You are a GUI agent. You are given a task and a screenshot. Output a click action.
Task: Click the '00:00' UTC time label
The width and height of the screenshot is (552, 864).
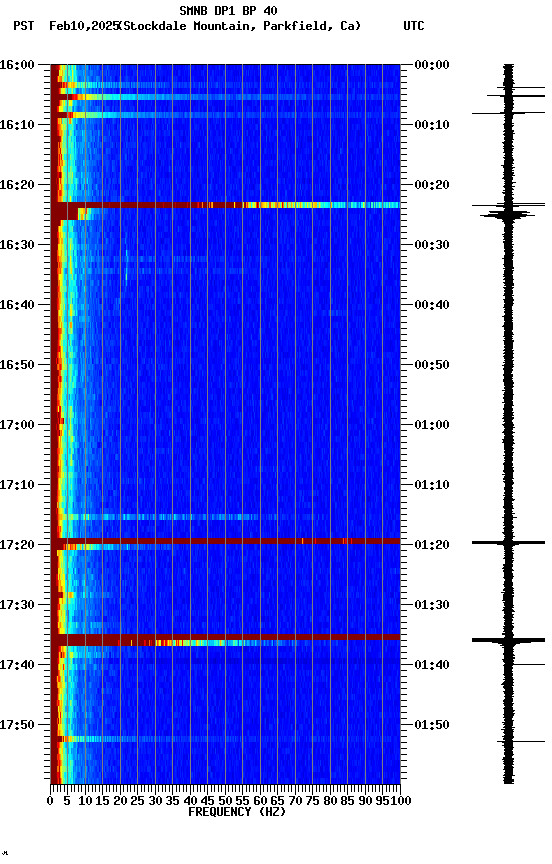(432, 65)
